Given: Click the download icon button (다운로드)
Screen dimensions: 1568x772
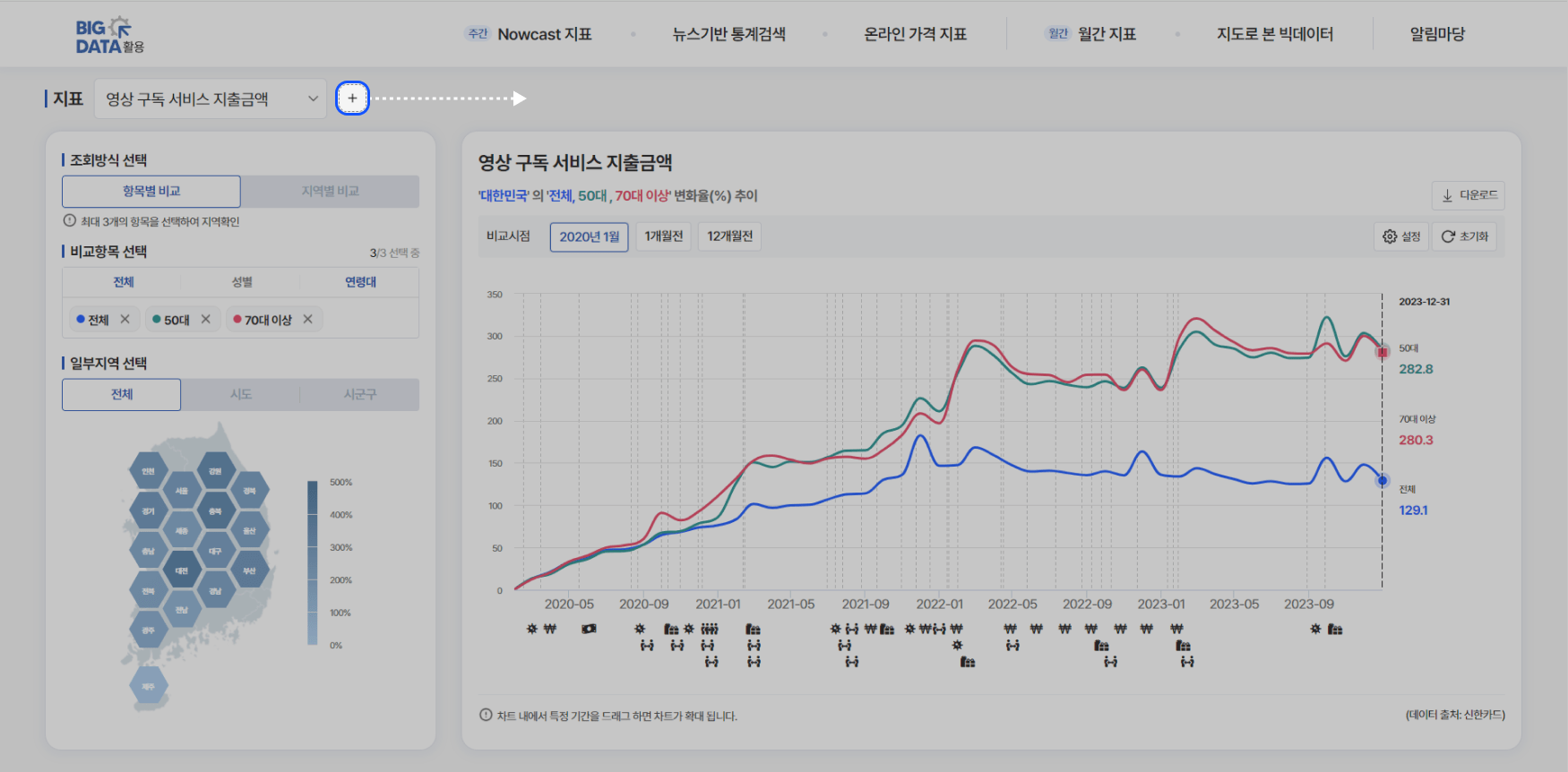Looking at the screenshot, I should [x=1468, y=195].
